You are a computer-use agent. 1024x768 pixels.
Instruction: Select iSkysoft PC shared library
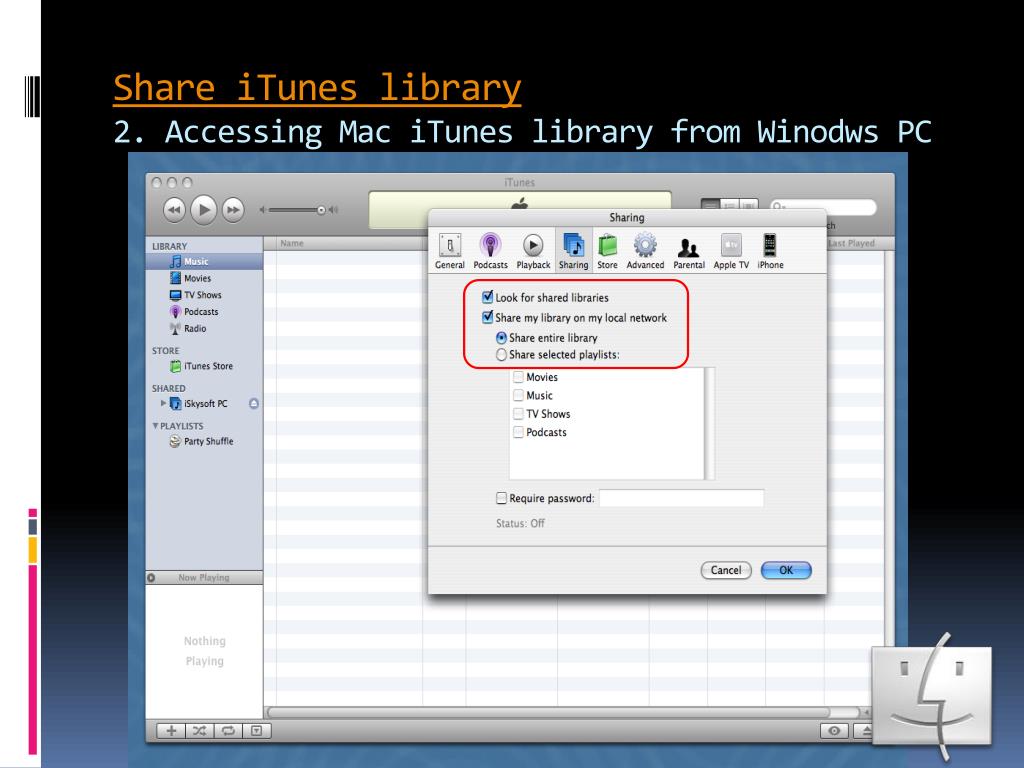click(205, 404)
